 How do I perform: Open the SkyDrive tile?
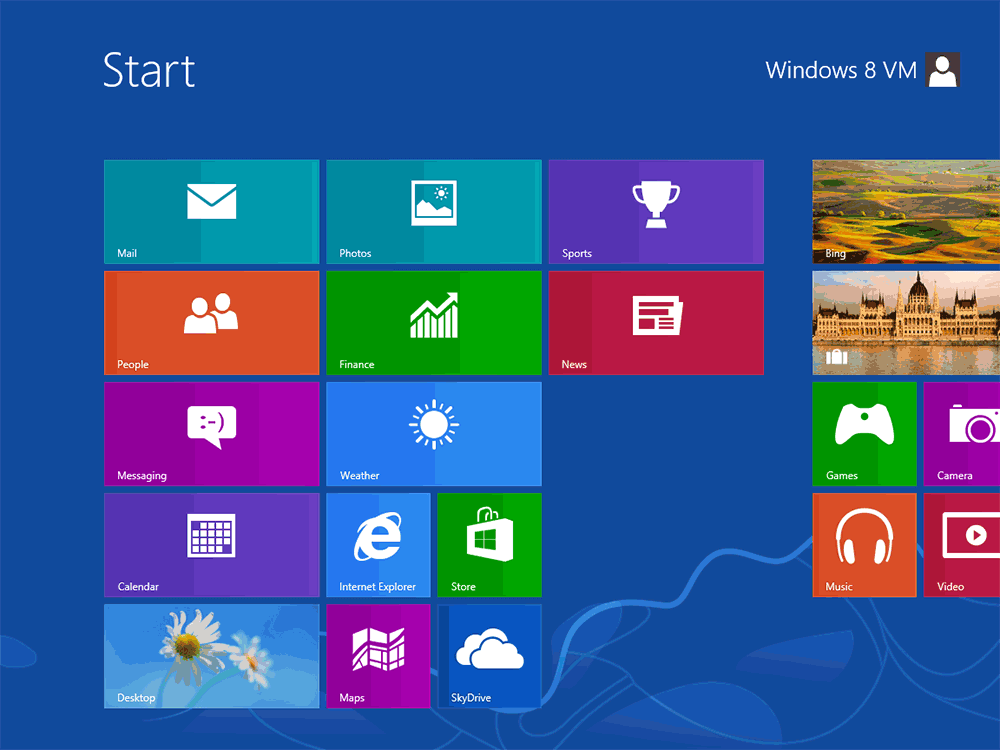(x=490, y=656)
